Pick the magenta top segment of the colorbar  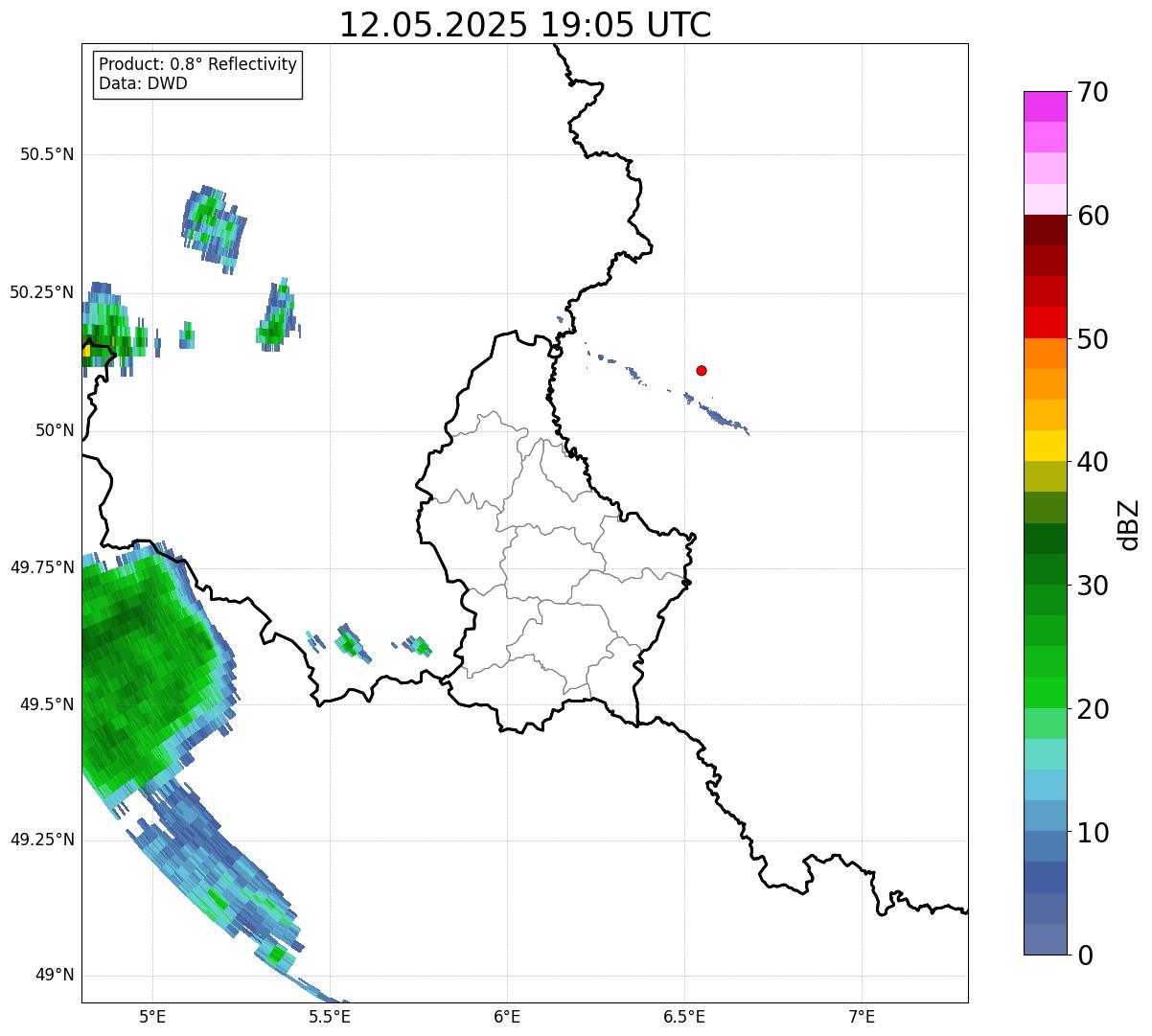(1045, 106)
